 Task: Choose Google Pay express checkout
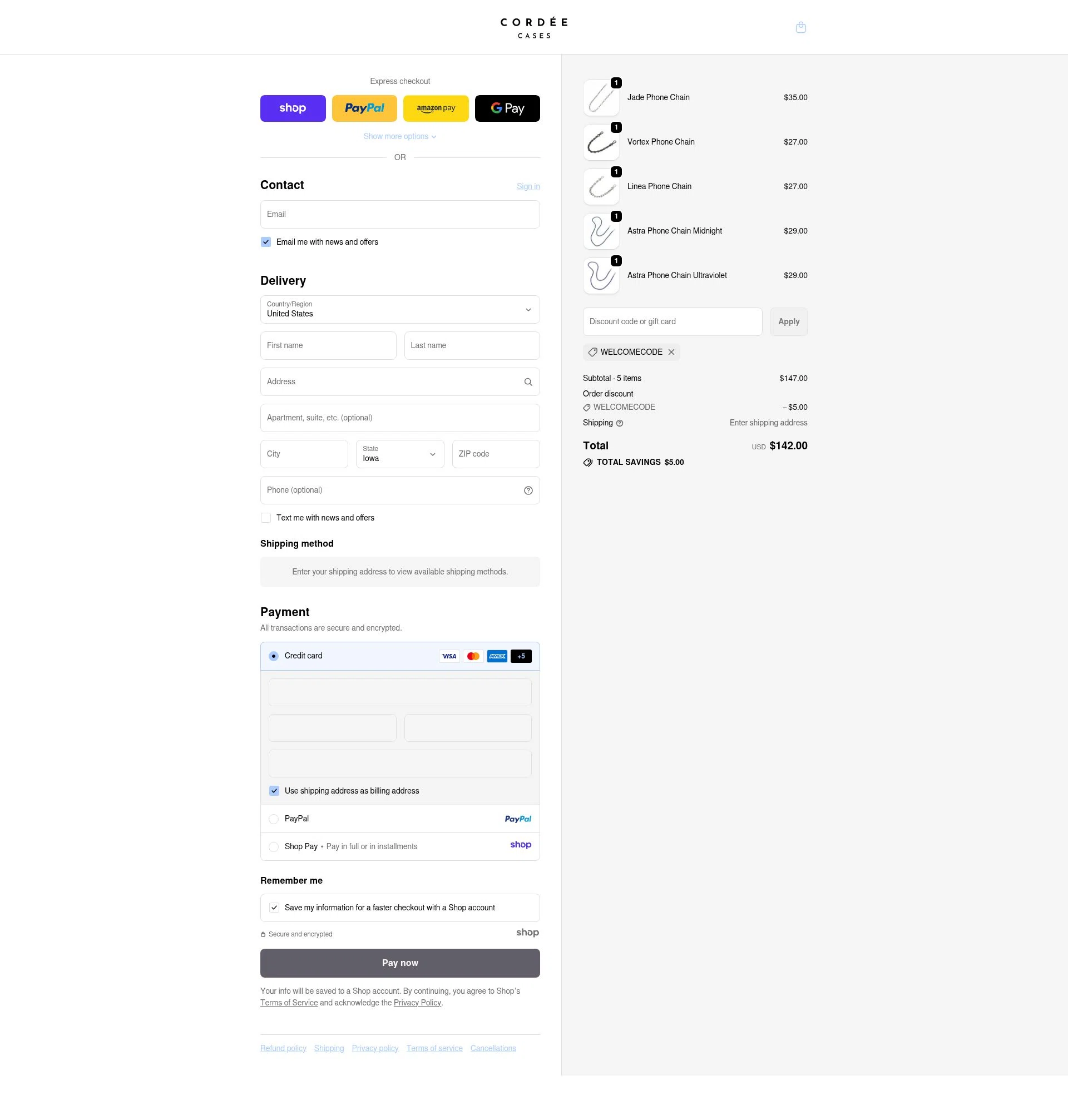coord(507,108)
